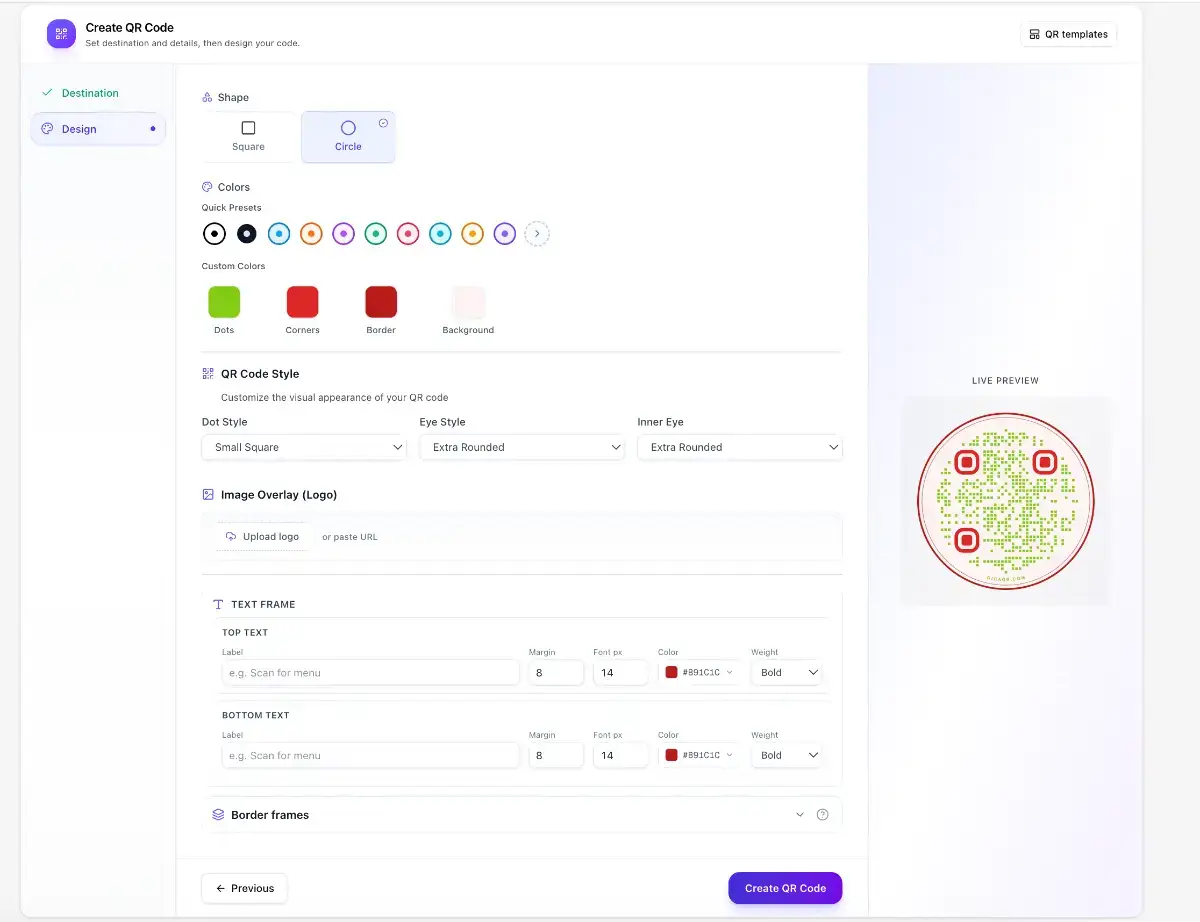Click the help icon beside Border frames
Viewport: 1200px width, 922px height.
(822, 815)
